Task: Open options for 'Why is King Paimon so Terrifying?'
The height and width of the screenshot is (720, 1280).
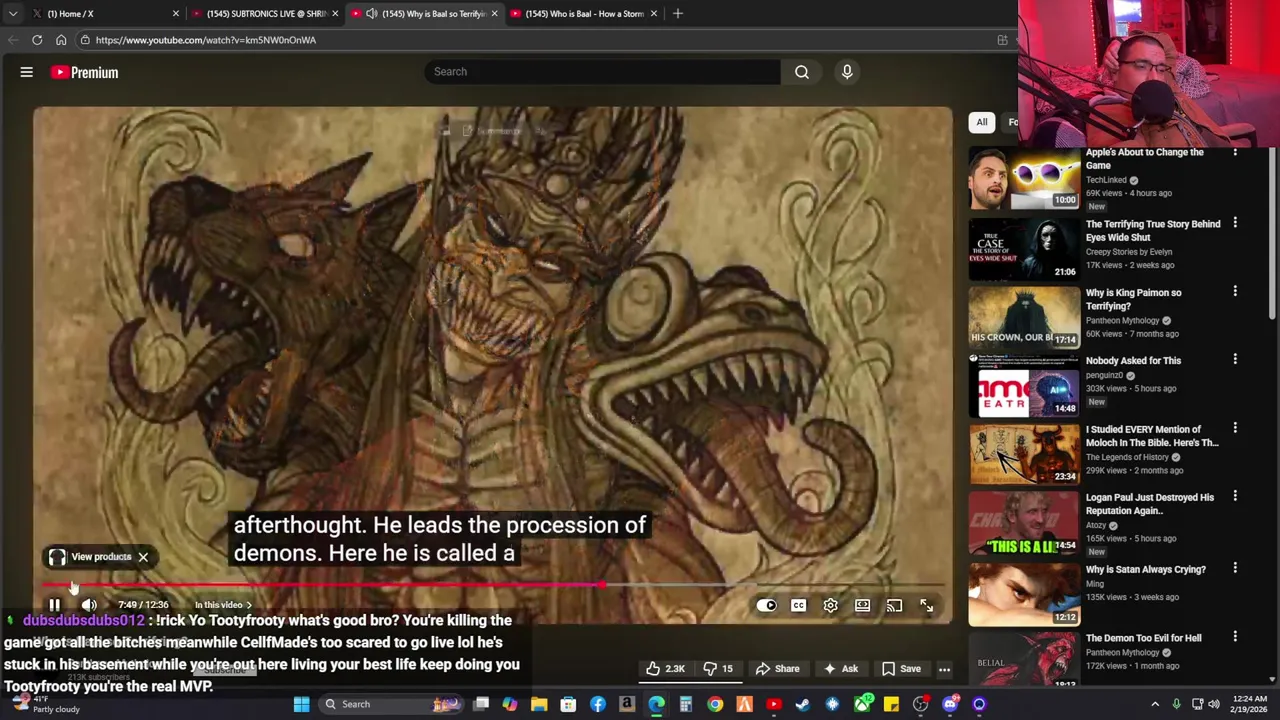Action: tap(1235, 292)
